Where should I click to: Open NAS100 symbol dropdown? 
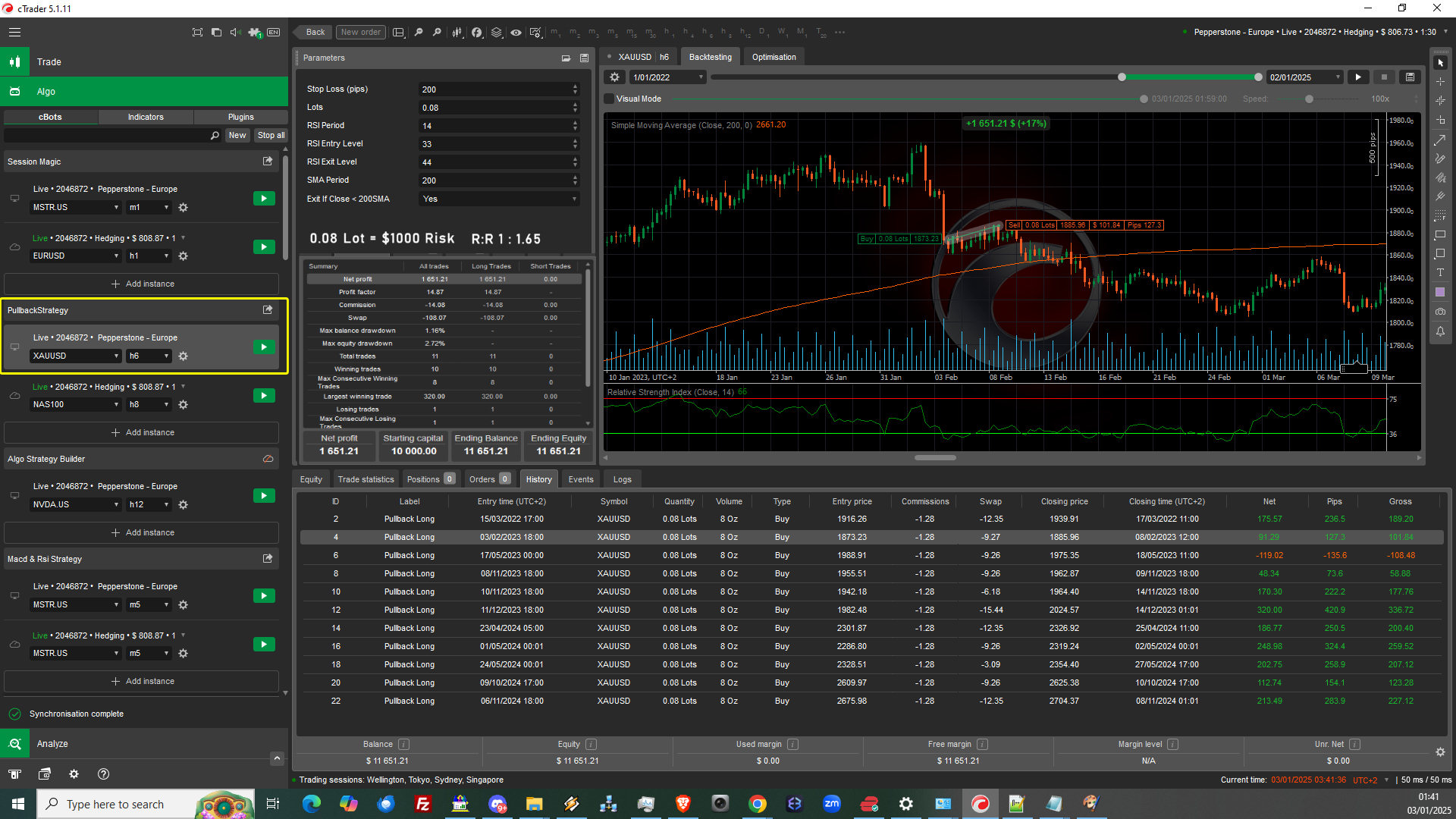tap(76, 404)
